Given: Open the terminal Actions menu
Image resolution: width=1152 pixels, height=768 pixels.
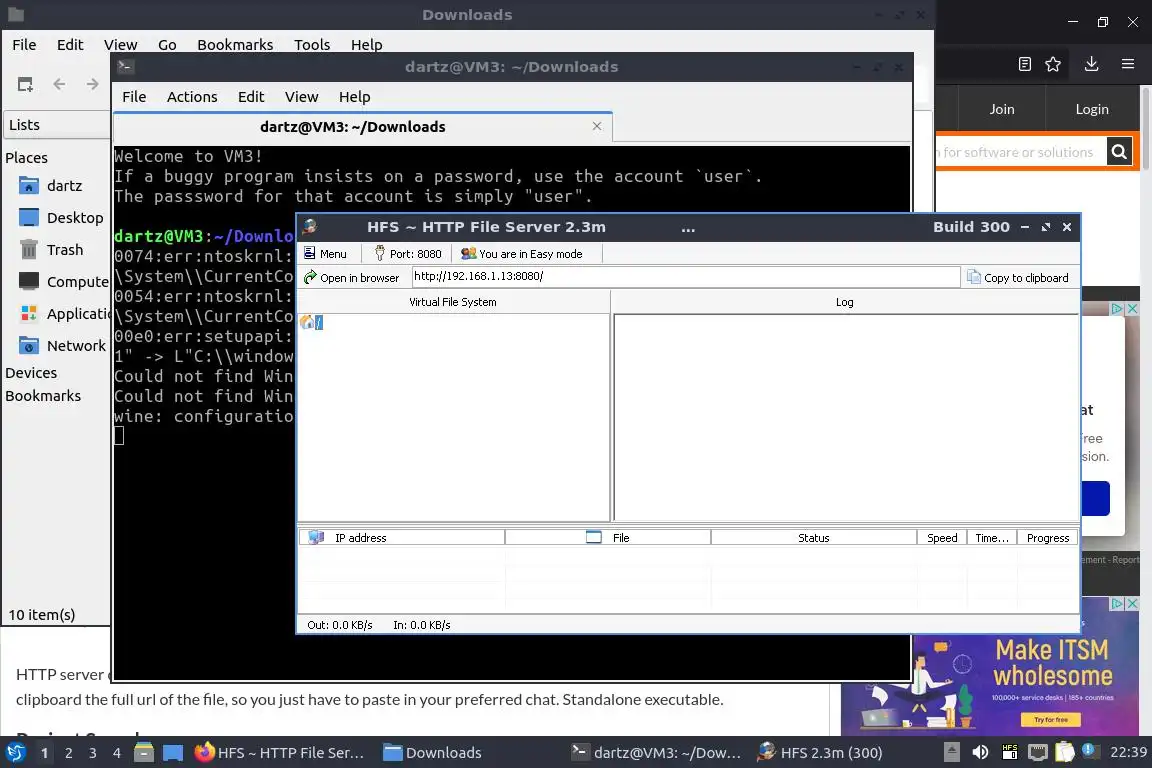Looking at the screenshot, I should pos(192,97).
